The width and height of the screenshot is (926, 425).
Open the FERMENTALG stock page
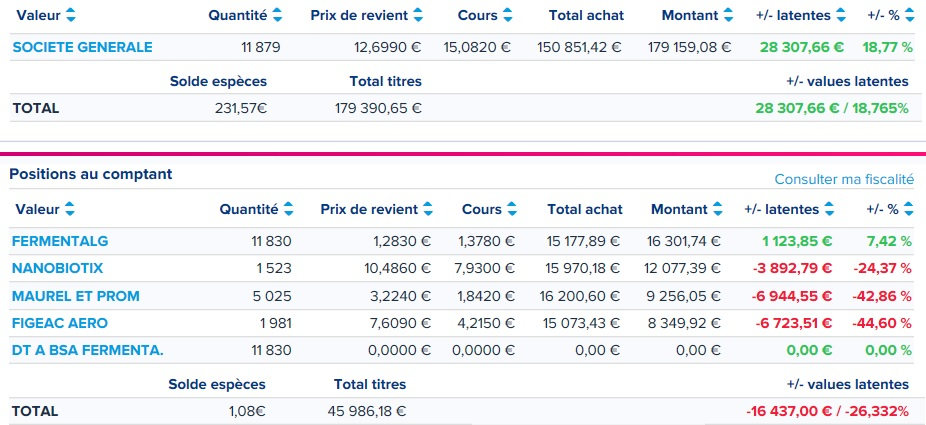[60, 241]
